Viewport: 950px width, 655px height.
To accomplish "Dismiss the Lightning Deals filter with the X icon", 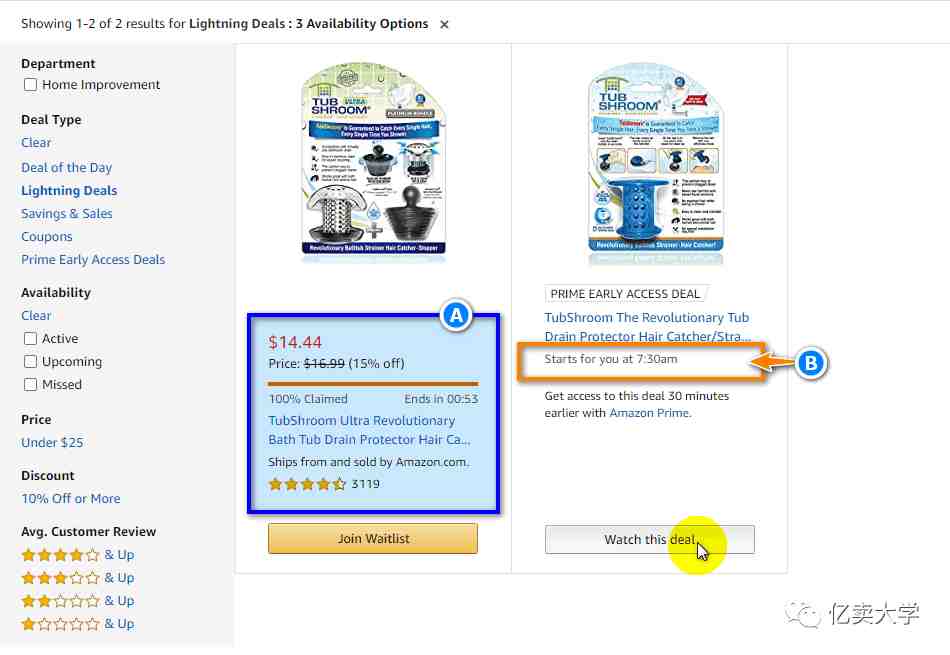I will point(444,24).
